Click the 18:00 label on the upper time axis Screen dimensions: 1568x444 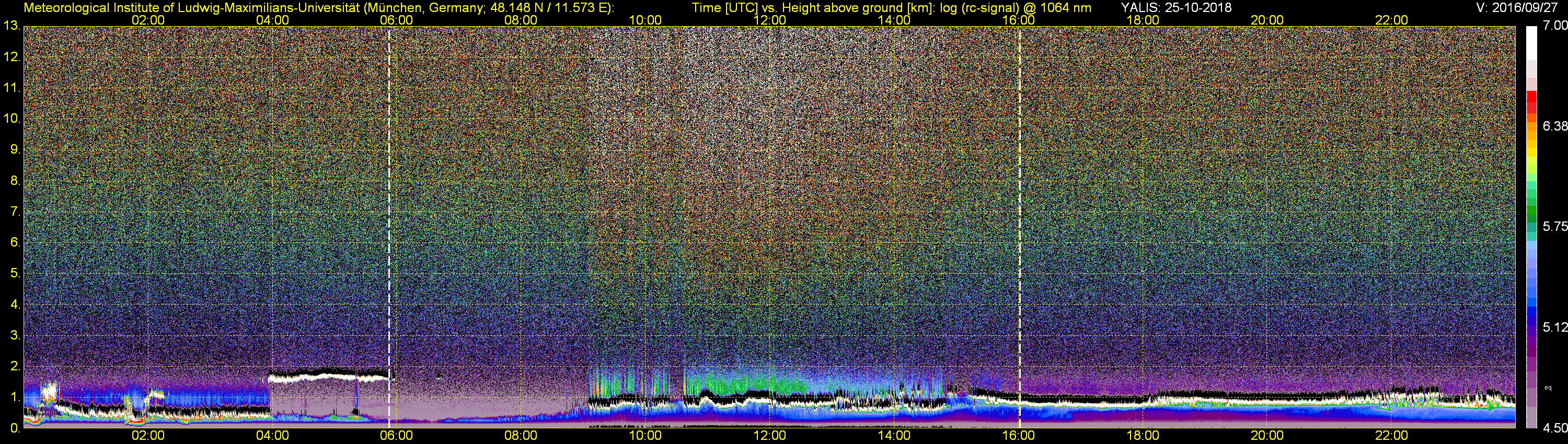pos(1143,20)
